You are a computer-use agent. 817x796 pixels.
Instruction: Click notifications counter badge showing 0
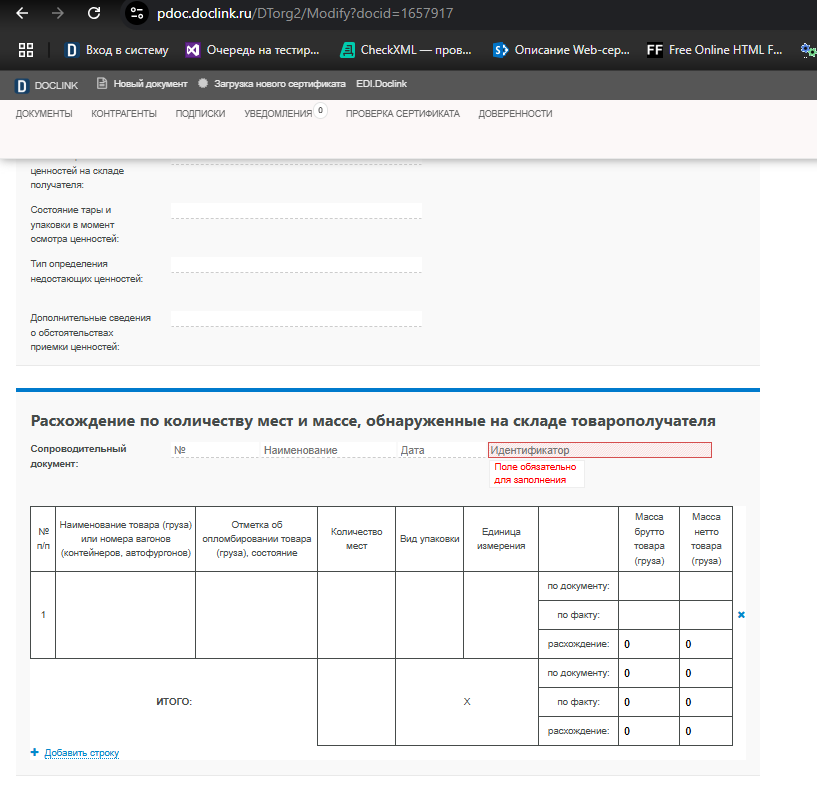(320, 110)
